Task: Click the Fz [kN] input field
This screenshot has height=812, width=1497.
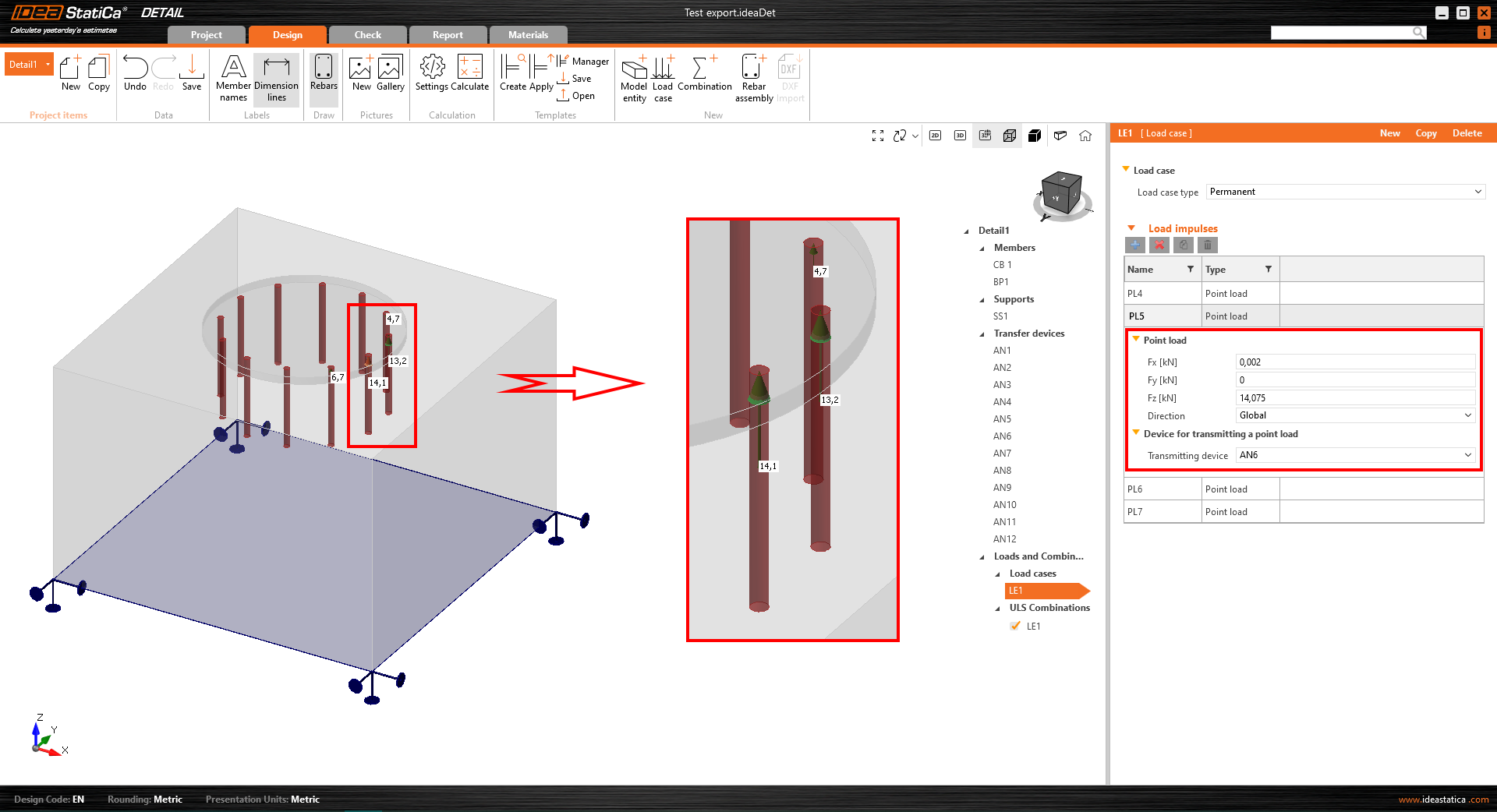Action: pyautogui.click(x=1355, y=398)
